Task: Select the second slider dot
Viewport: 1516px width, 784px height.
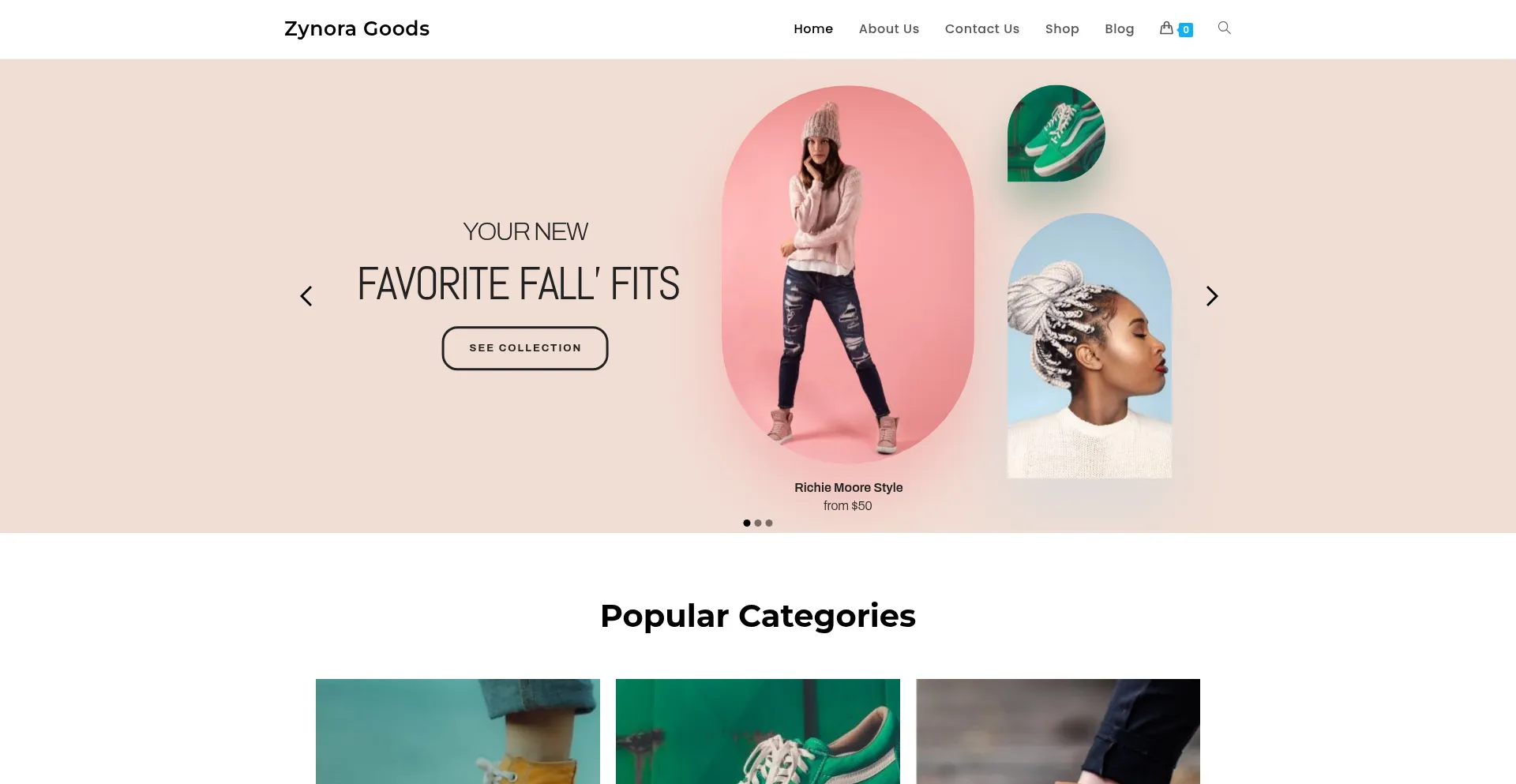Action: (x=758, y=523)
